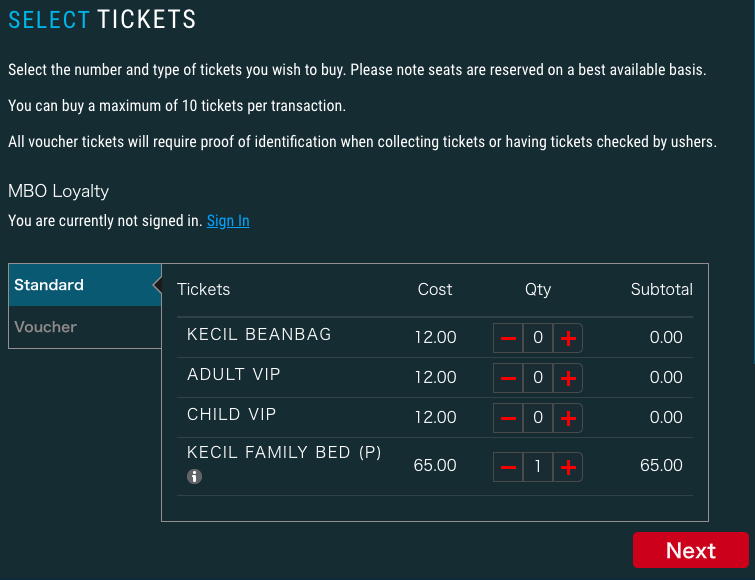The height and width of the screenshot is (580, 755).
Task: Click the KECIL BEANBAG ticket name
Action: click(259, 334)
